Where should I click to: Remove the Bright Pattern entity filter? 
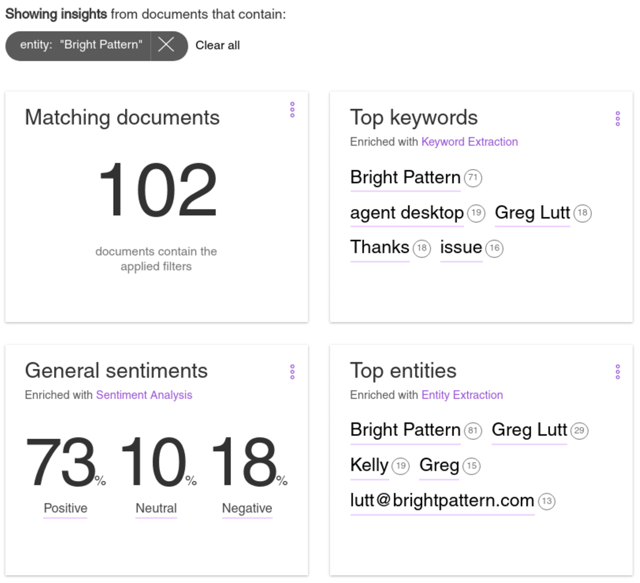point(166,45)
